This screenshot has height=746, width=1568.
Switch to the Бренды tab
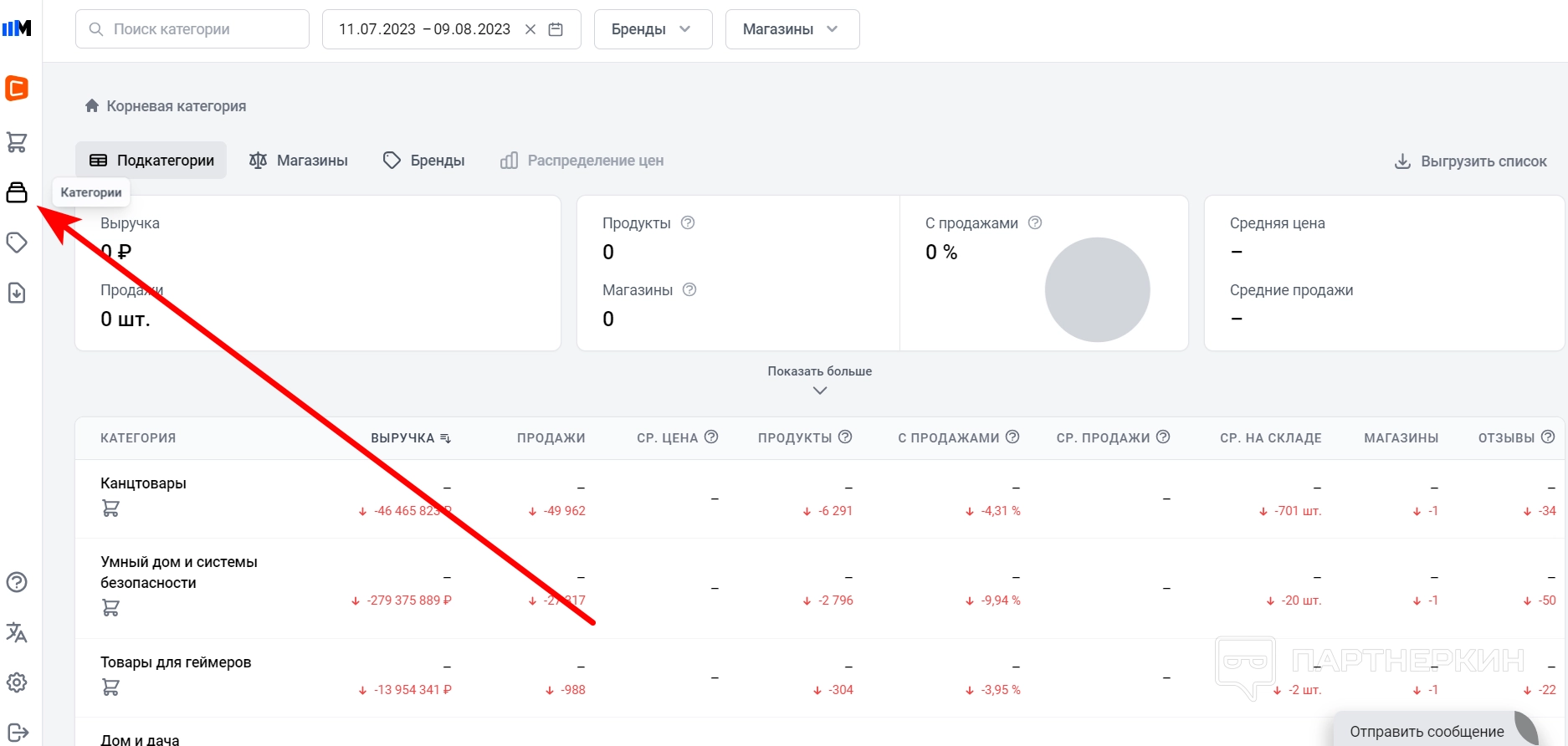[x=424, y=161]
